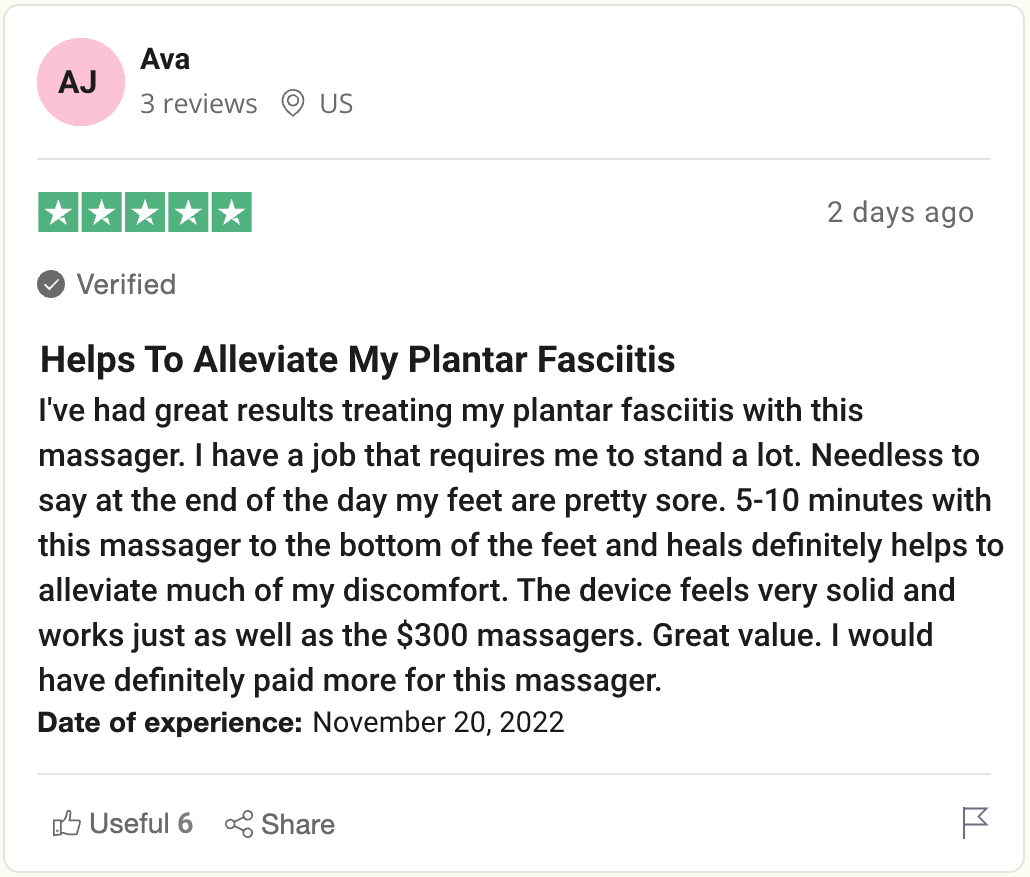
Task: Click the pink AJ avatar circle
Action: pyautogui.click(x=81, y=82)
